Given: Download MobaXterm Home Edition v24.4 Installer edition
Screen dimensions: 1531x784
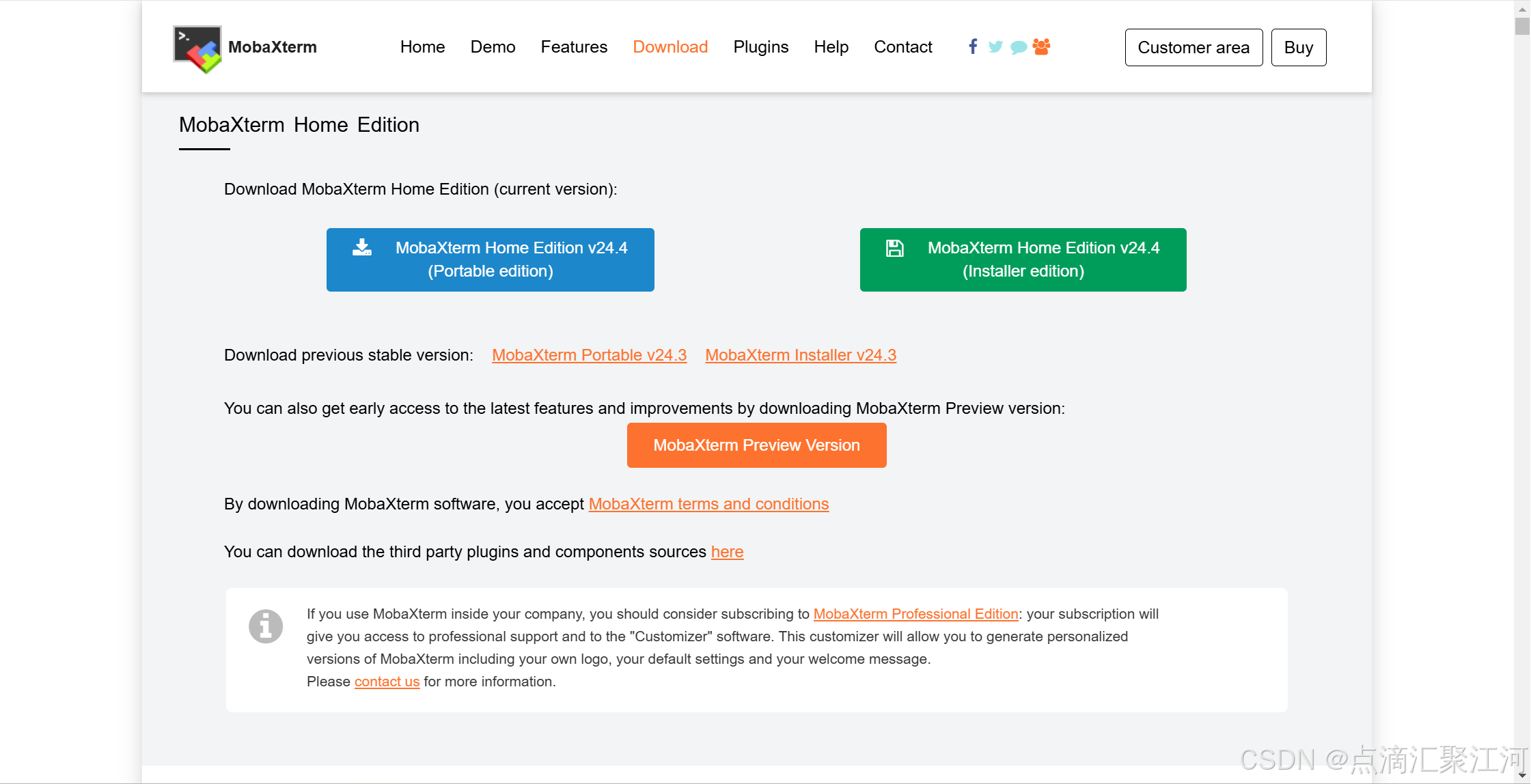Looking at the screenshot, I should tap(1023, 260).
